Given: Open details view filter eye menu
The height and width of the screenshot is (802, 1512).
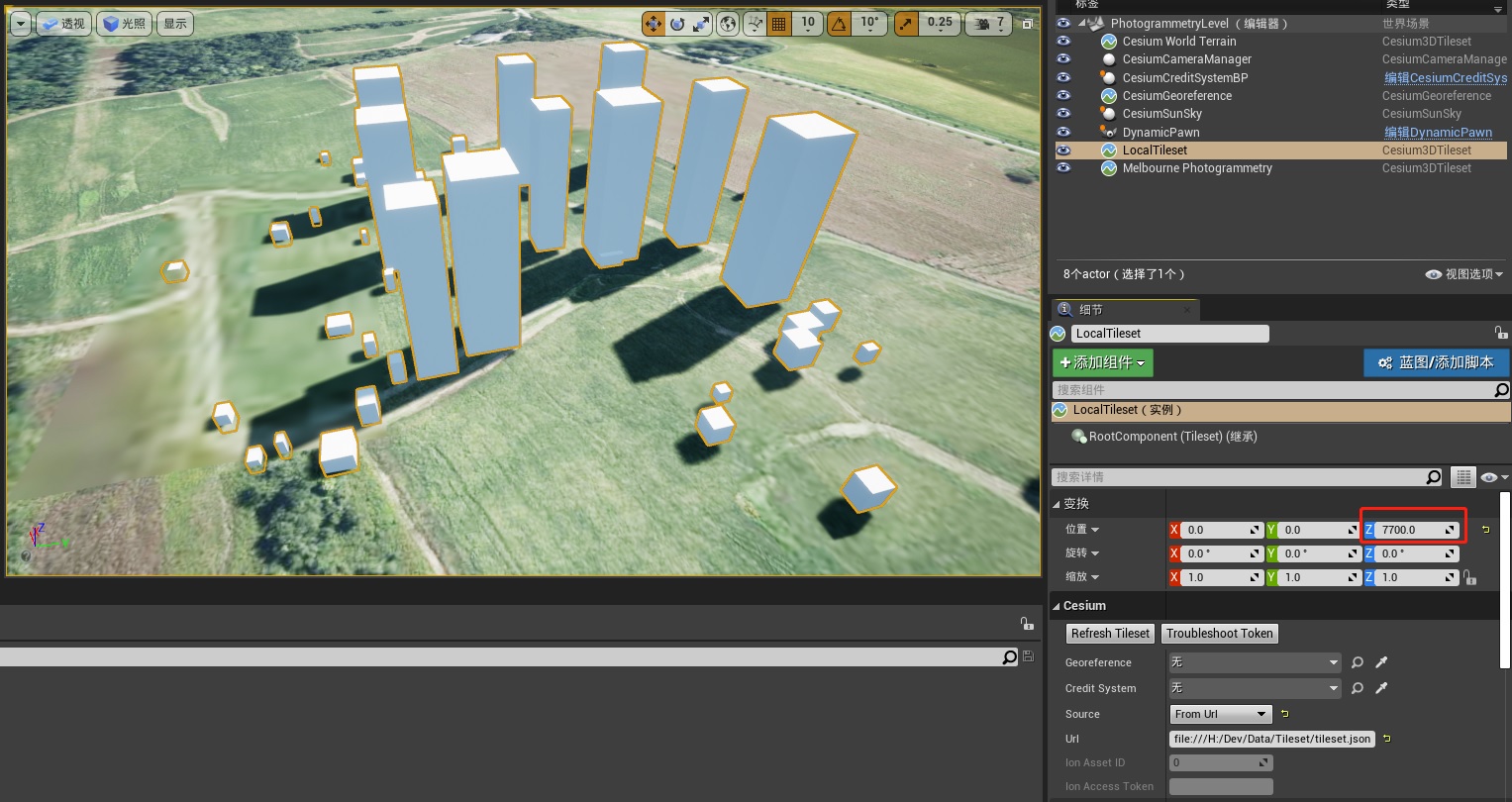Looking at the screenshot, I should tap(1492, 477).
